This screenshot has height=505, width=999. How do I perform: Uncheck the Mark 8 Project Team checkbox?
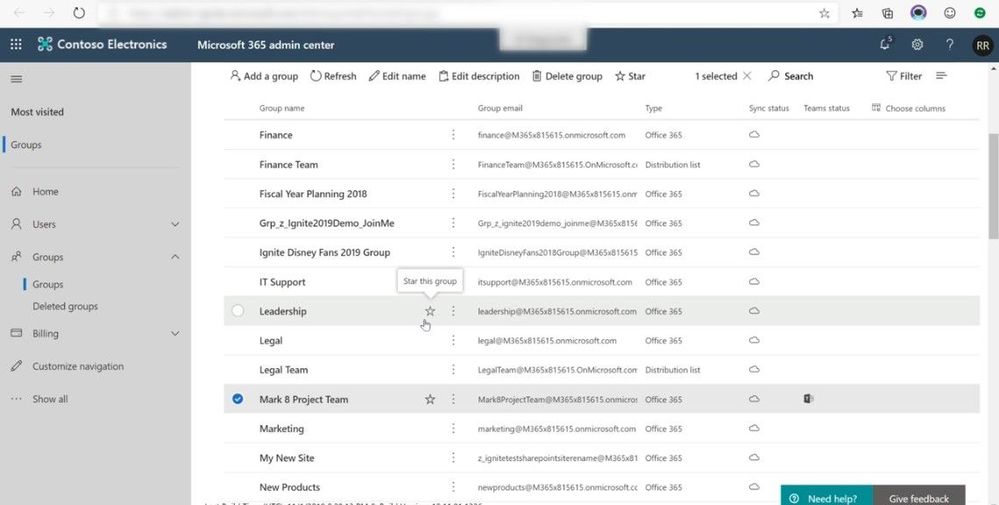pos(238,399)
